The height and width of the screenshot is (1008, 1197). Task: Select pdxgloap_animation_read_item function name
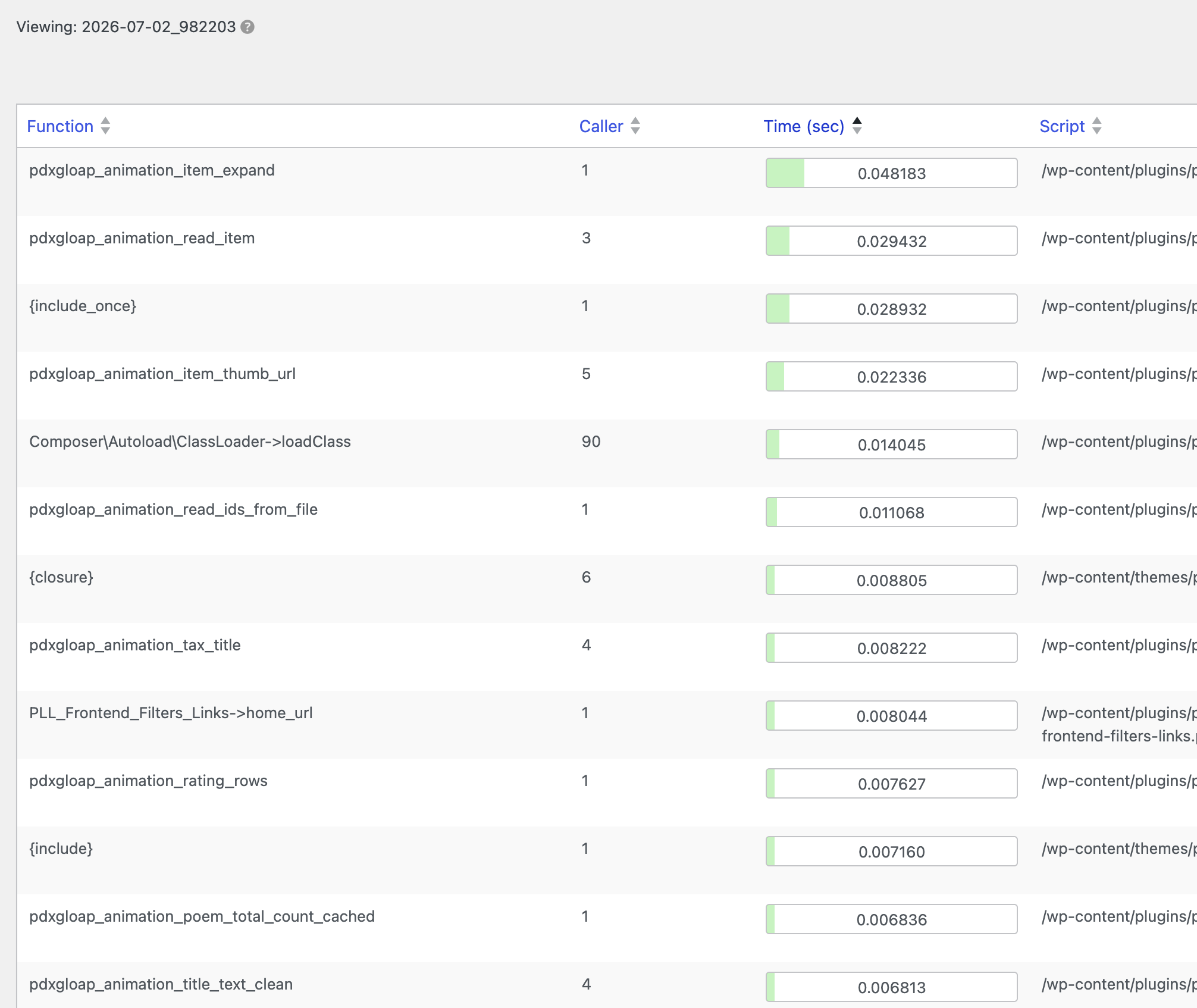(x=142, y=238)
